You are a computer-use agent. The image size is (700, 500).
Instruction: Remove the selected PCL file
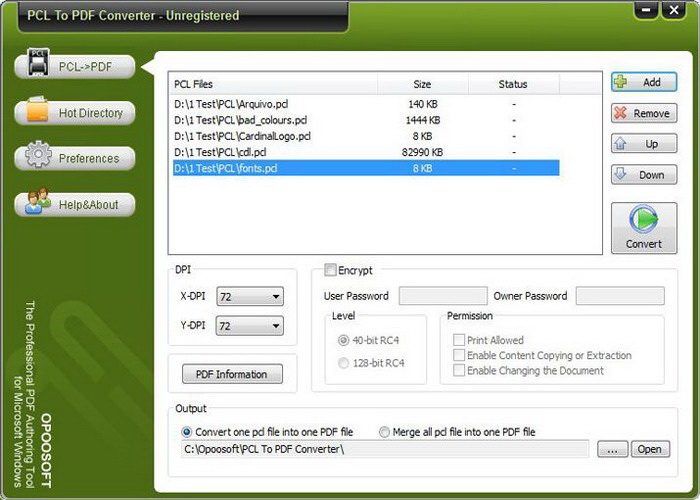point(644,113)
